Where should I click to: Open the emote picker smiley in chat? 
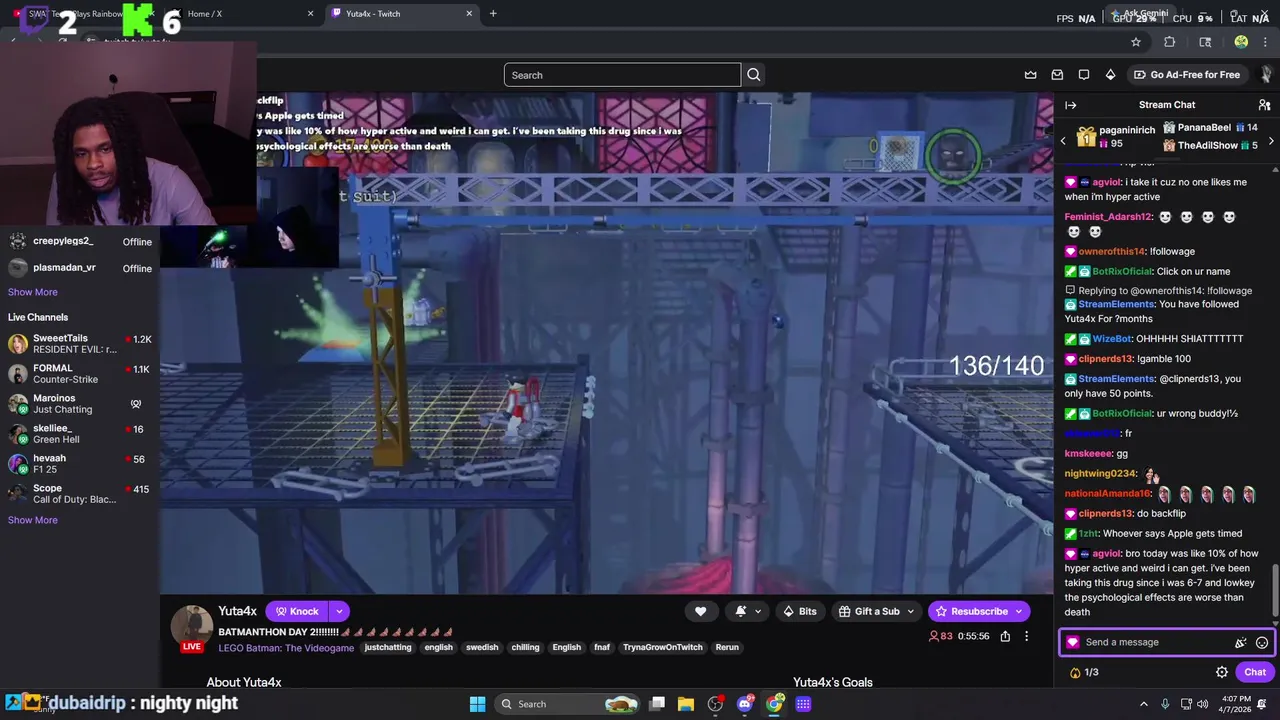pos(1262,643)
